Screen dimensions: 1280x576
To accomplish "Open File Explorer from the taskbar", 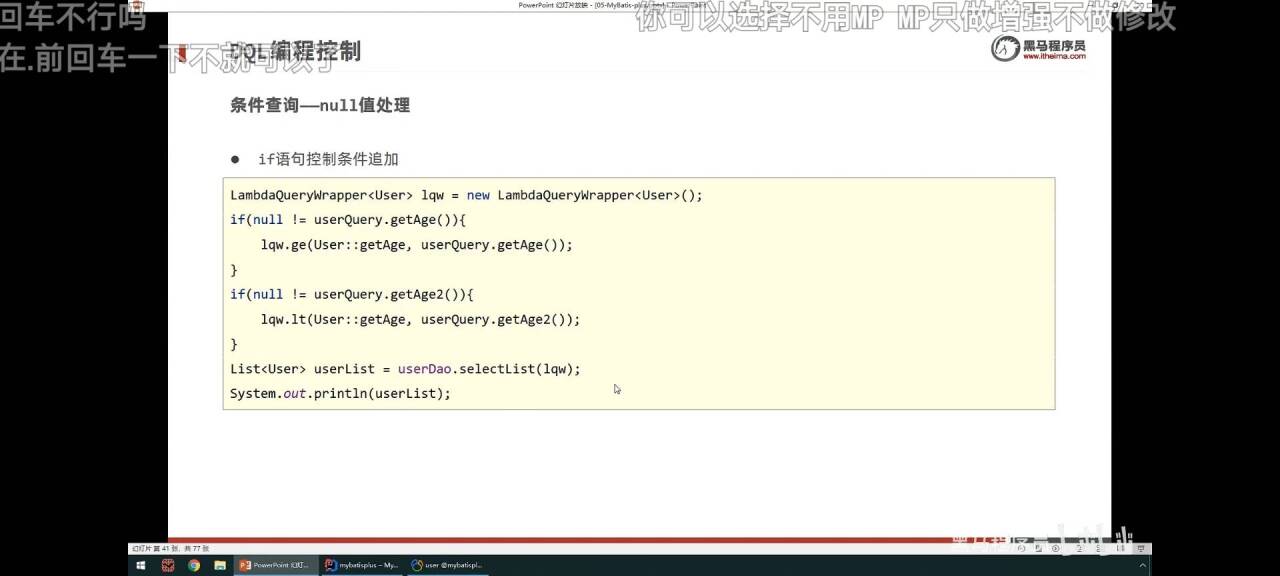I will tap(218, 565).
